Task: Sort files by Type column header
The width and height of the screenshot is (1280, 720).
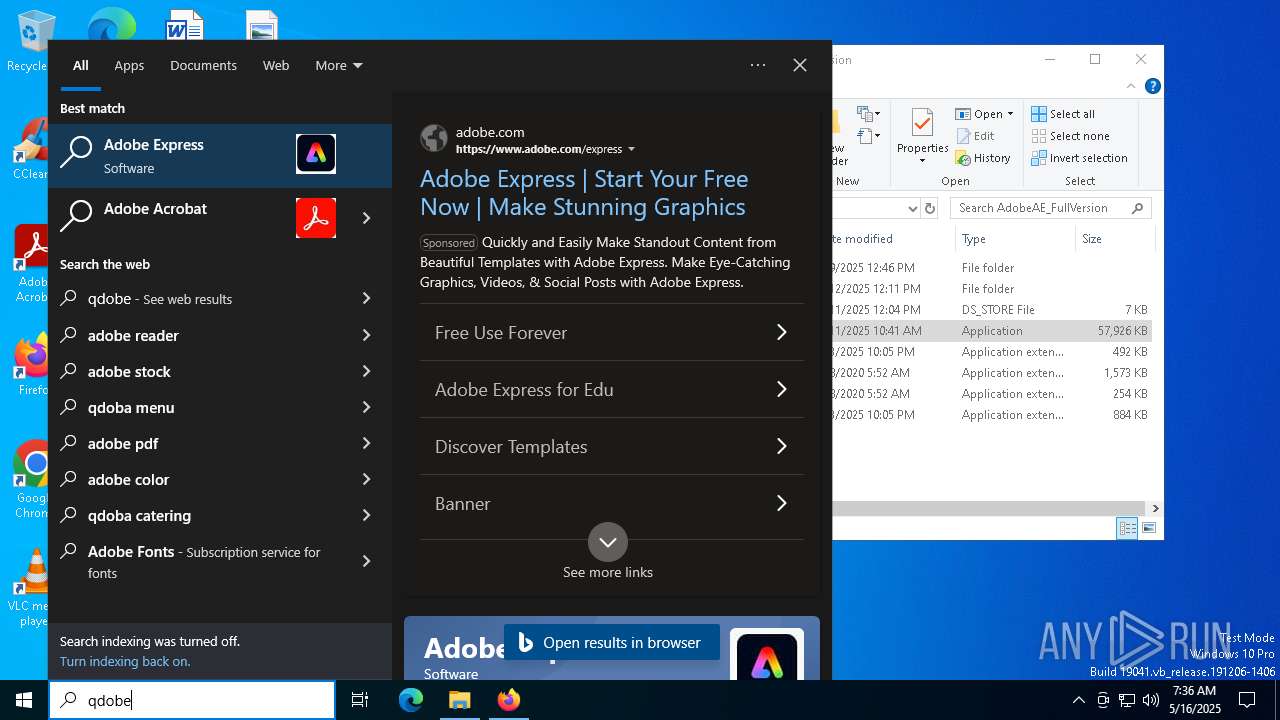Action: click(1014, 239)
